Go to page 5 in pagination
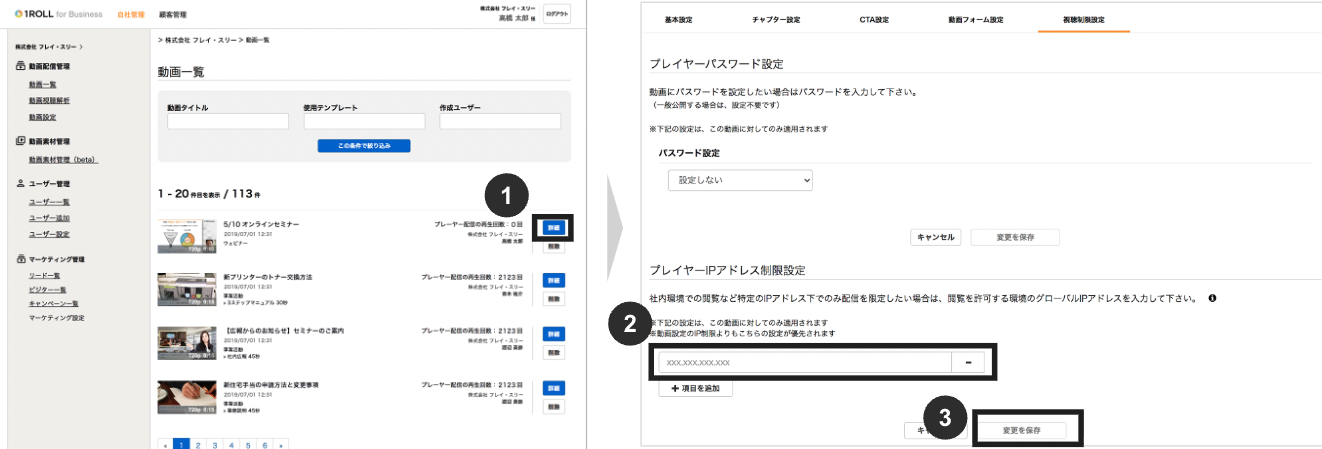This screenshot has height=449, width=1322. tap(248, 444)
